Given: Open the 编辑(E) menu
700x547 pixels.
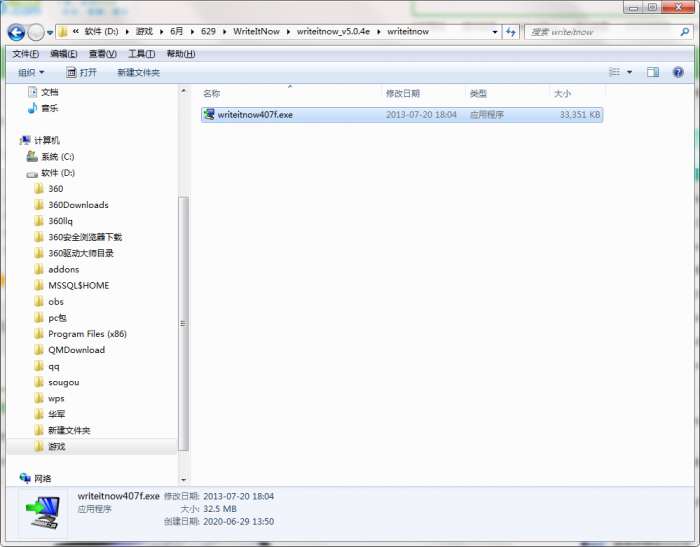Looking at the screenshot, I should [64, 54].
